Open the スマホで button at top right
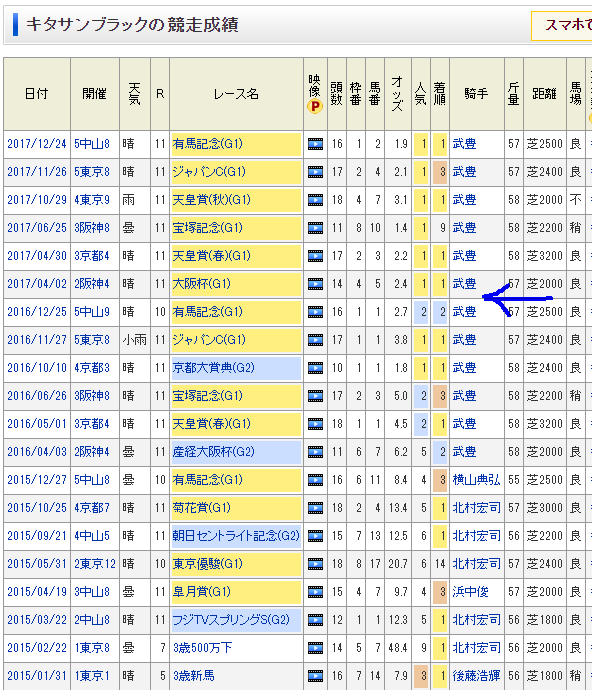Viewport: 592px width, 690px height. (562, 26)
